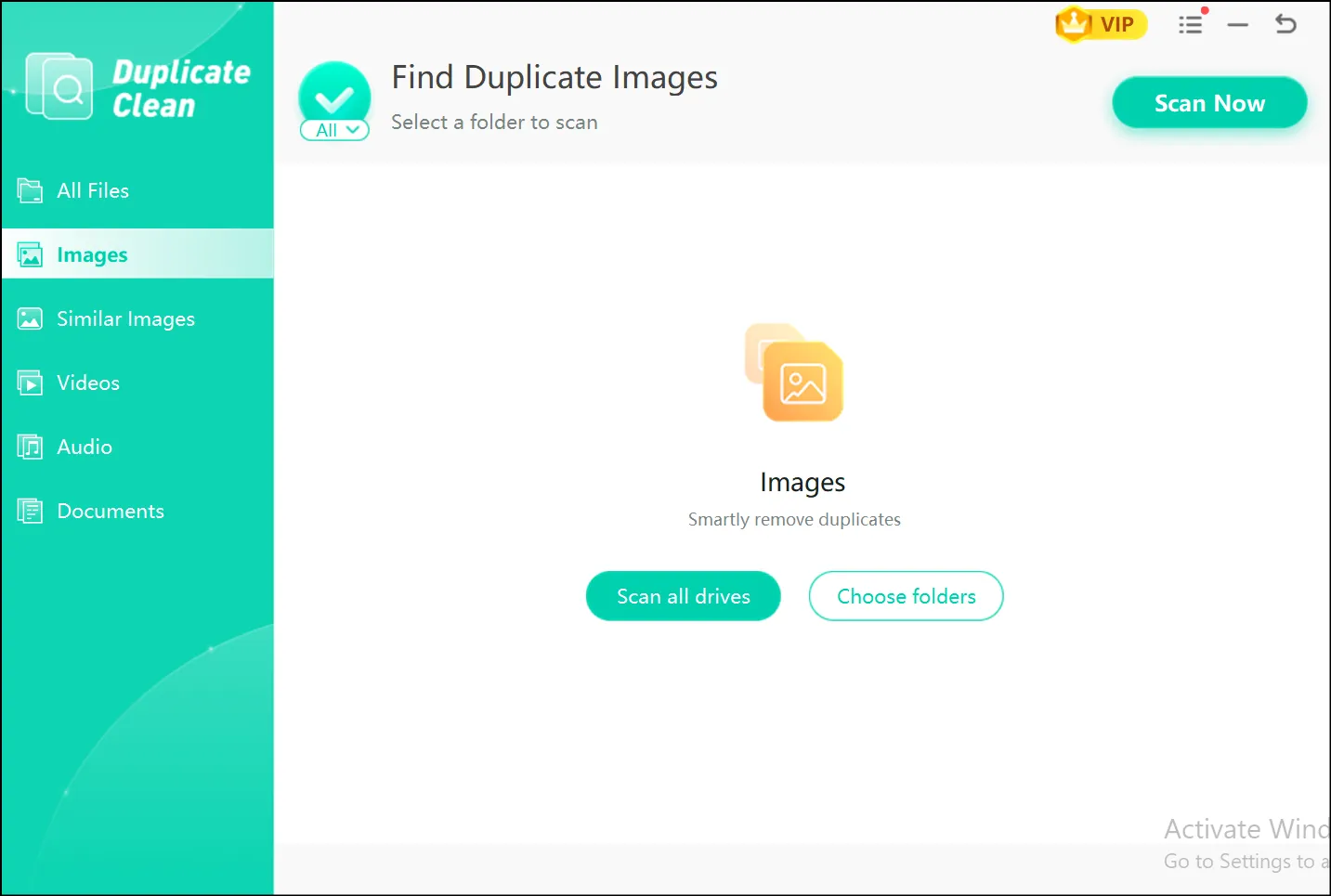Click the red notification dot indicator
1331x896 pixels.
click(x=1205, y=10)
